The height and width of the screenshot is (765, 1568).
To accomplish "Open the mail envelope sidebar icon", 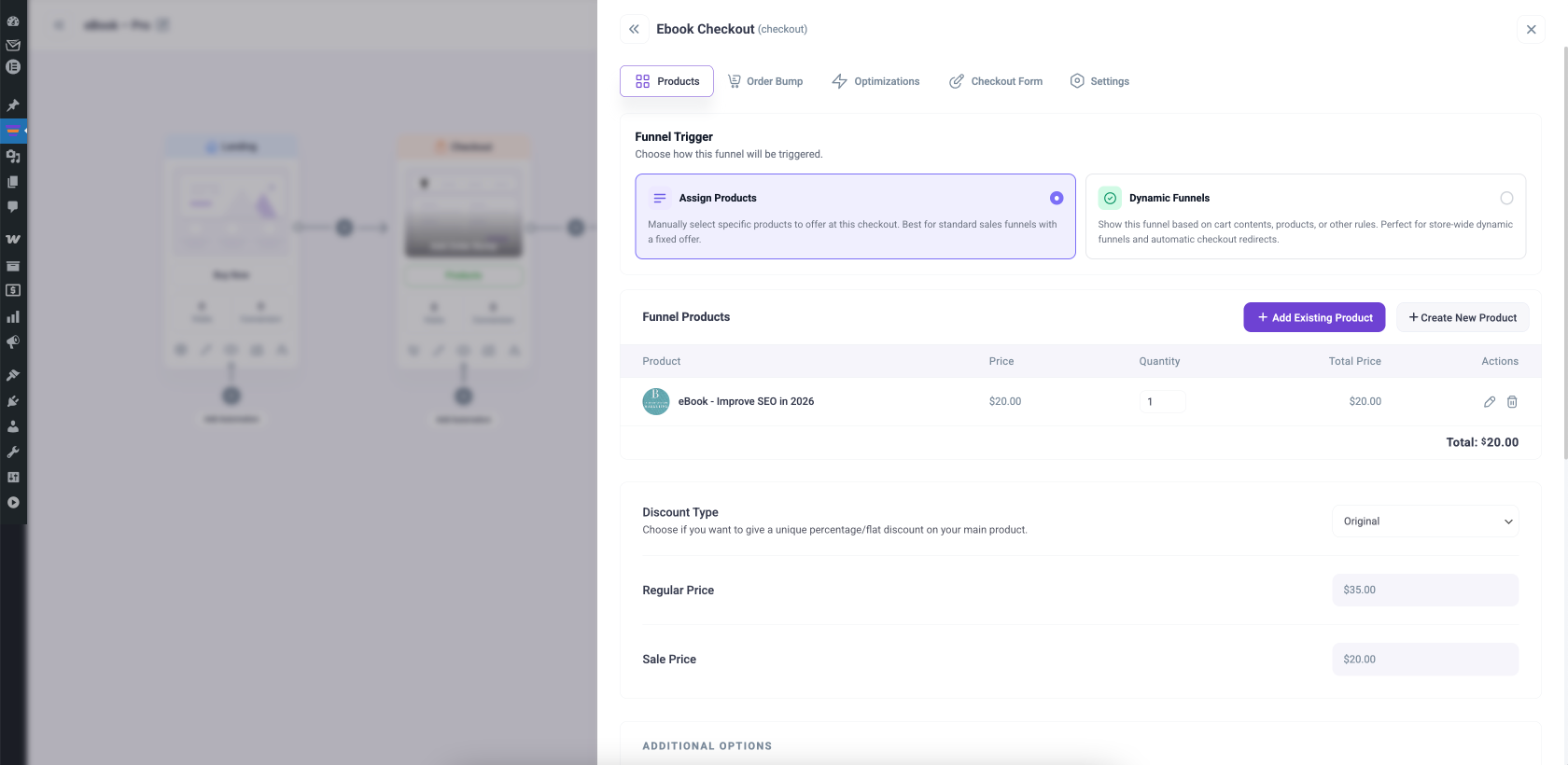I will click(13, 45).
